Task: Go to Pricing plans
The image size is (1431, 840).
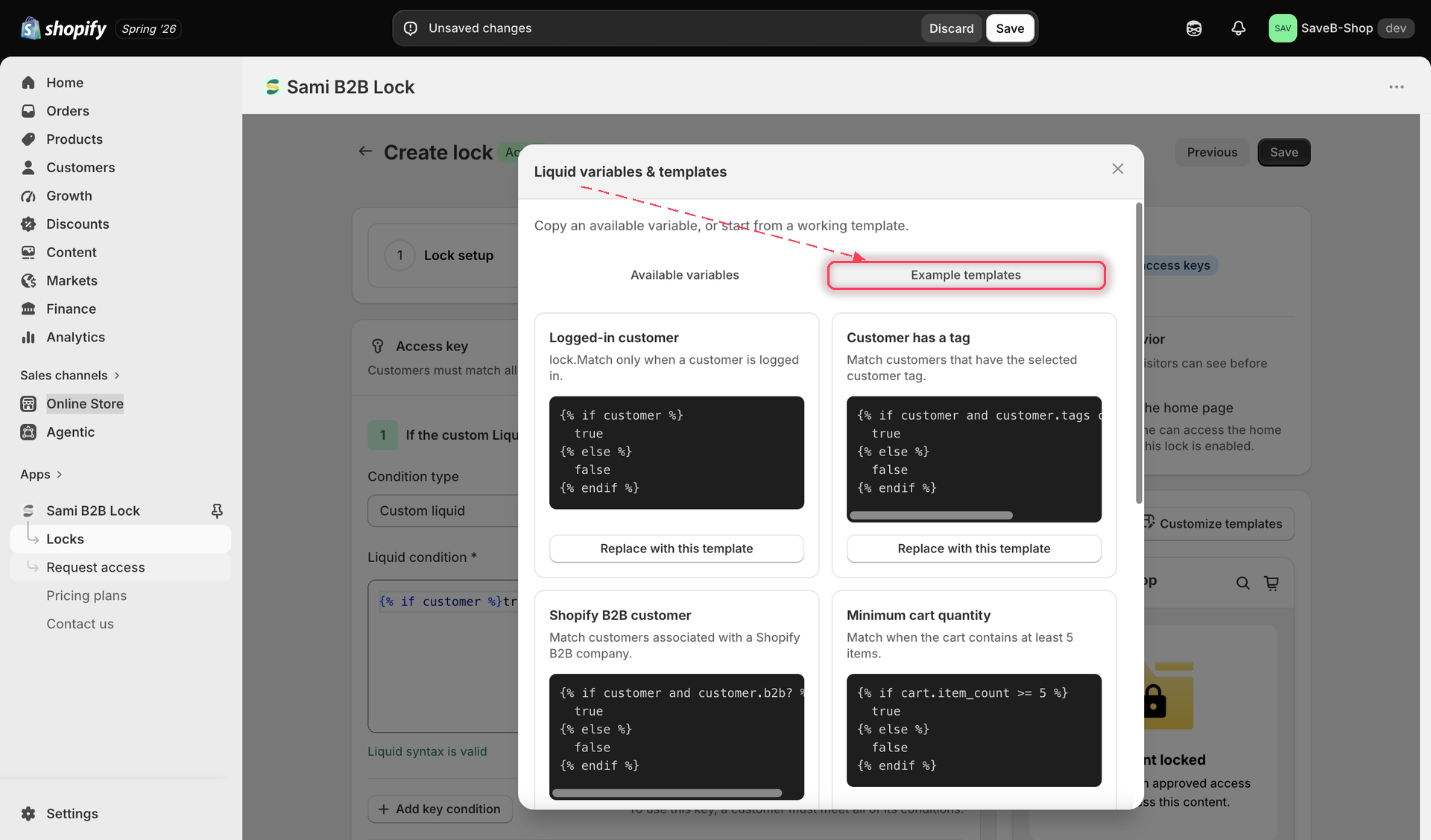Action: 86,596
